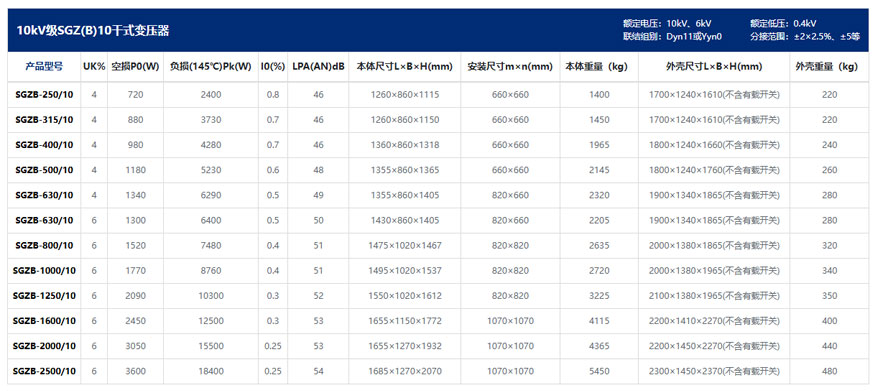Viewport: 874px width, 391px height.
Task: Select the 本体尺寸L×B×H(mm) column header
Action: tap(405, 67)
